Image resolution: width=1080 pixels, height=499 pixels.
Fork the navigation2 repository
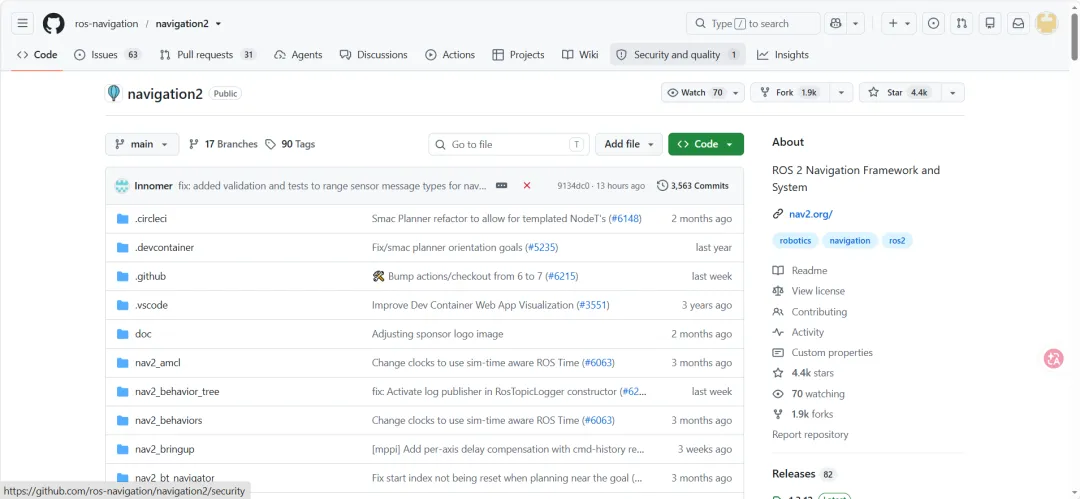pyautogui.click(x=790, y=92)
